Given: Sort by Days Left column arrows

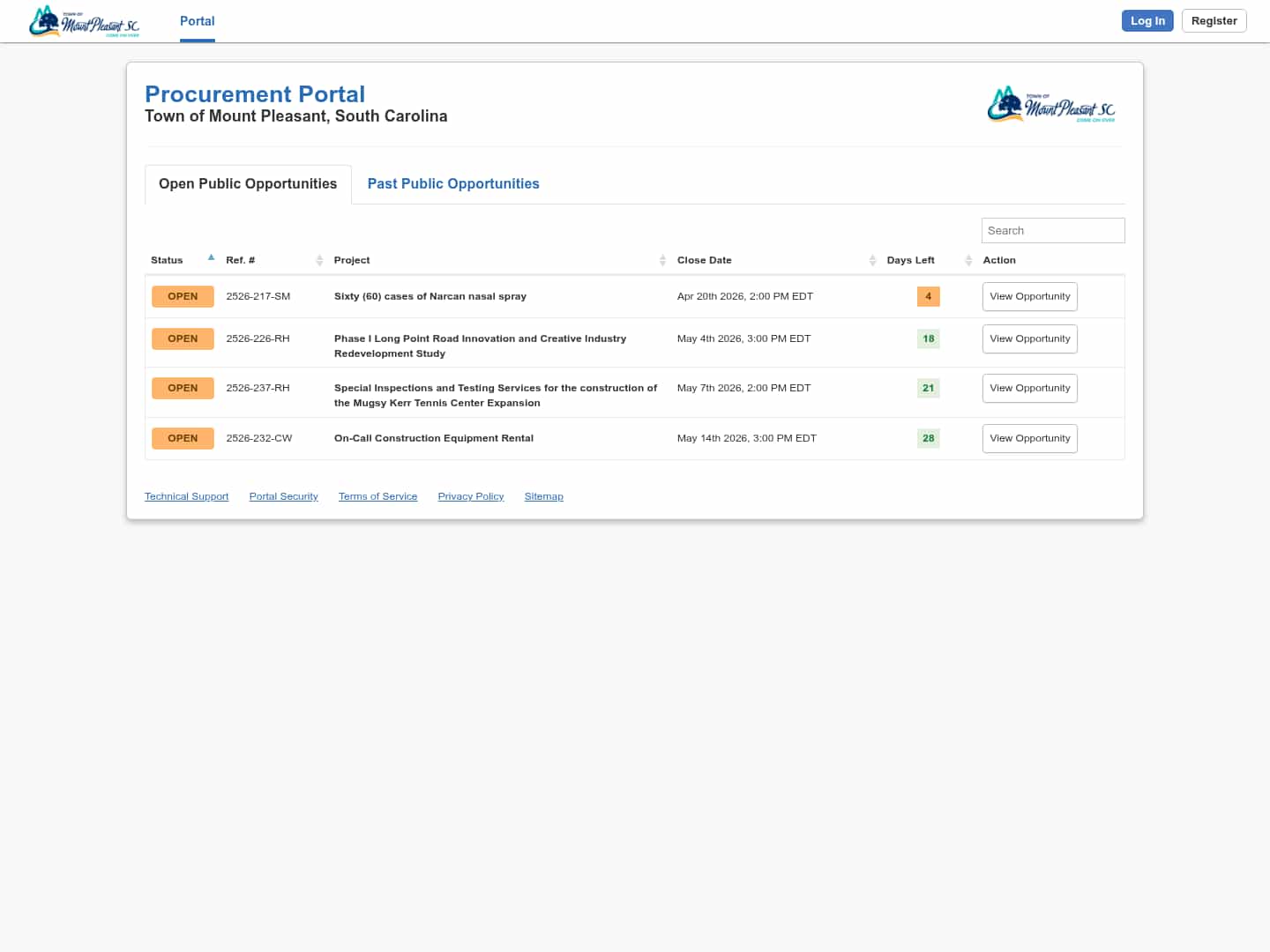Looking at the screenshot, I should pyautogui.click(x=968, y=260).
